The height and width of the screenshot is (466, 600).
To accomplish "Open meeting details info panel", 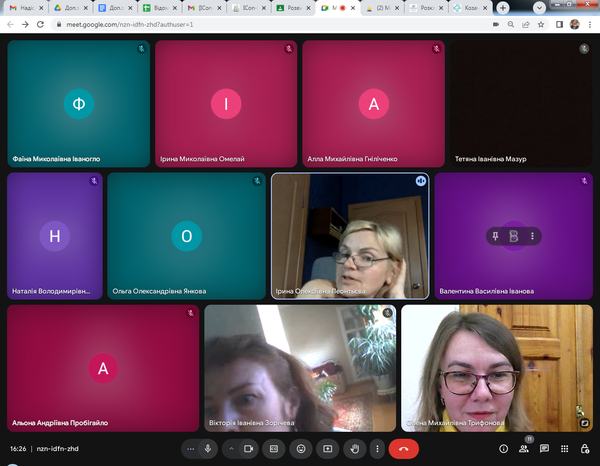I will coord(503,449).
